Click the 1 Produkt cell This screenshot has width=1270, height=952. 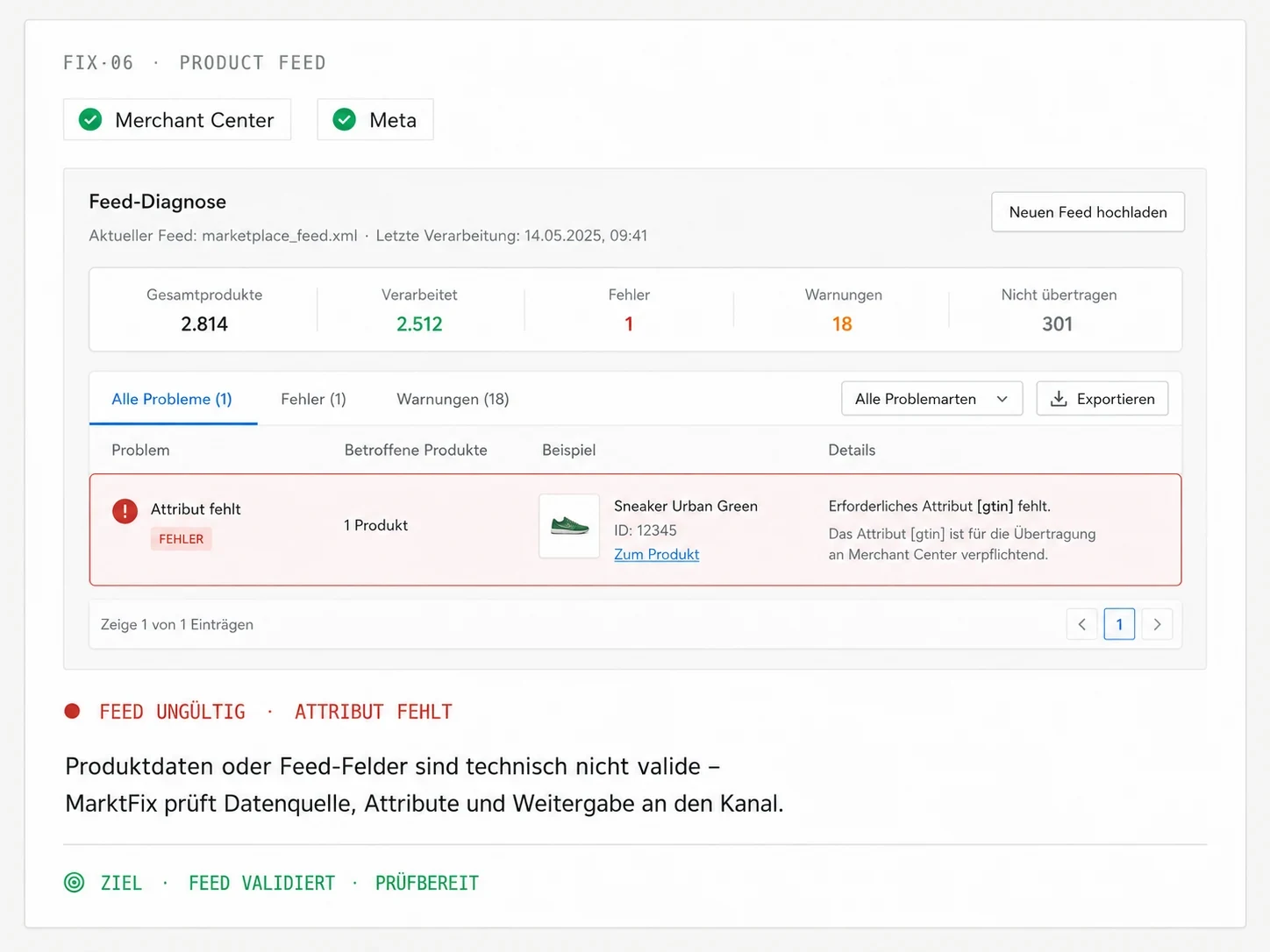click(x=375, y=525)
